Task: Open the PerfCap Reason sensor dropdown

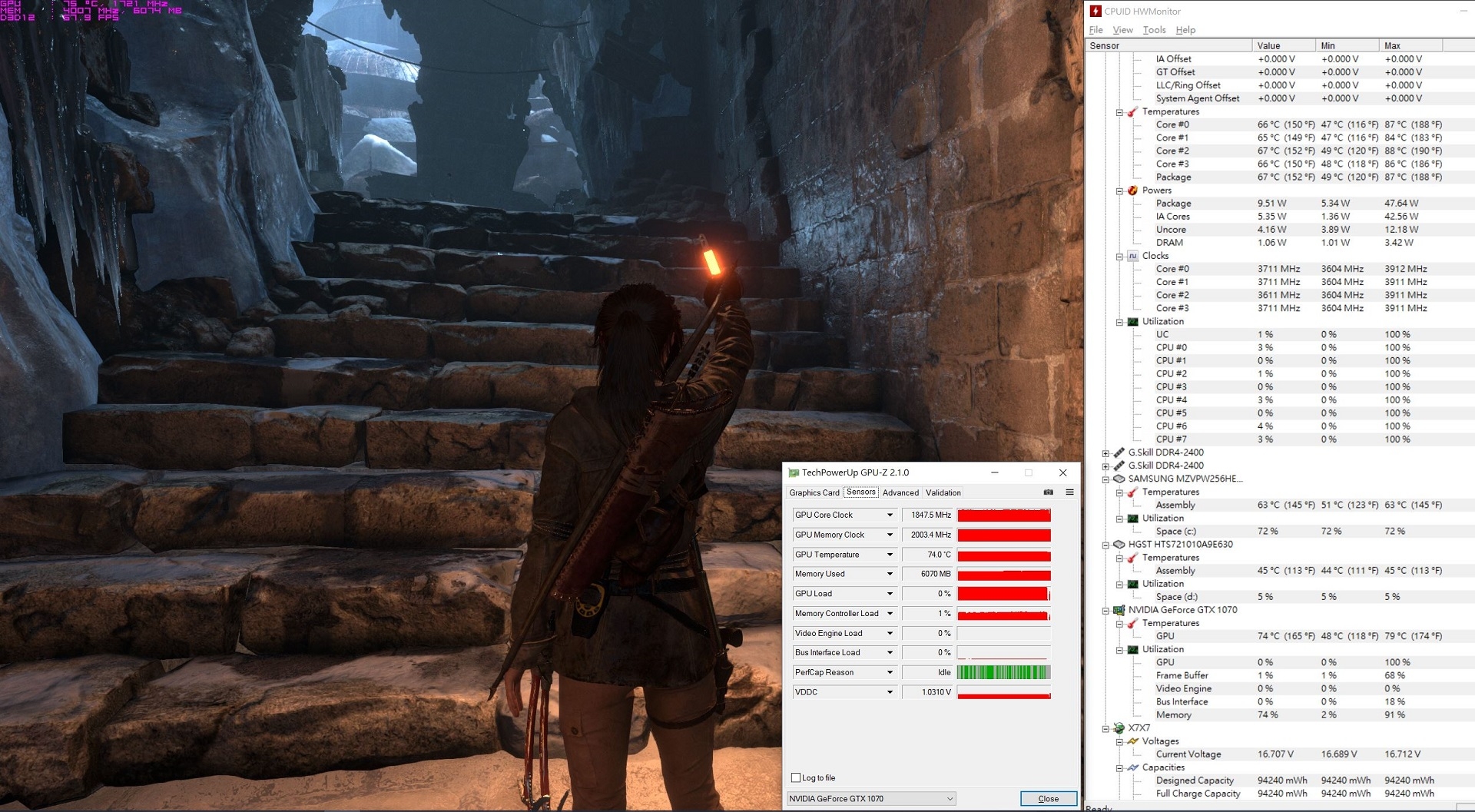Action: point(890,672)
